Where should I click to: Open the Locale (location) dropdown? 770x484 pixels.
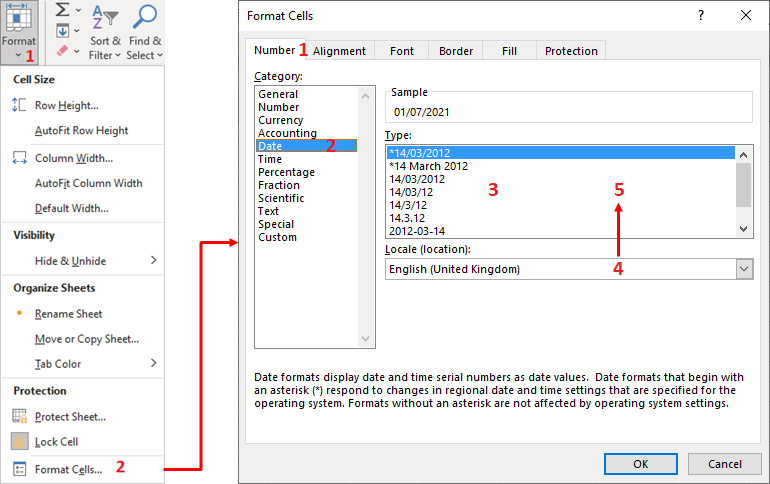[x=744, y=269]
